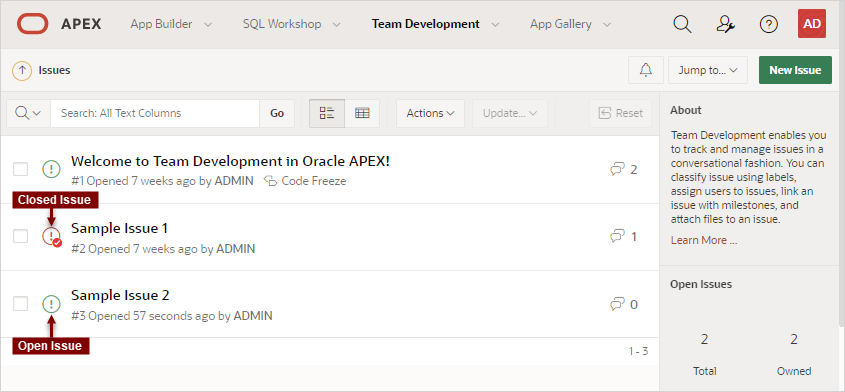The width and height of the screenshot is (845, 392).
Task: Expand the Jump to dropdown
Action: 708,70
